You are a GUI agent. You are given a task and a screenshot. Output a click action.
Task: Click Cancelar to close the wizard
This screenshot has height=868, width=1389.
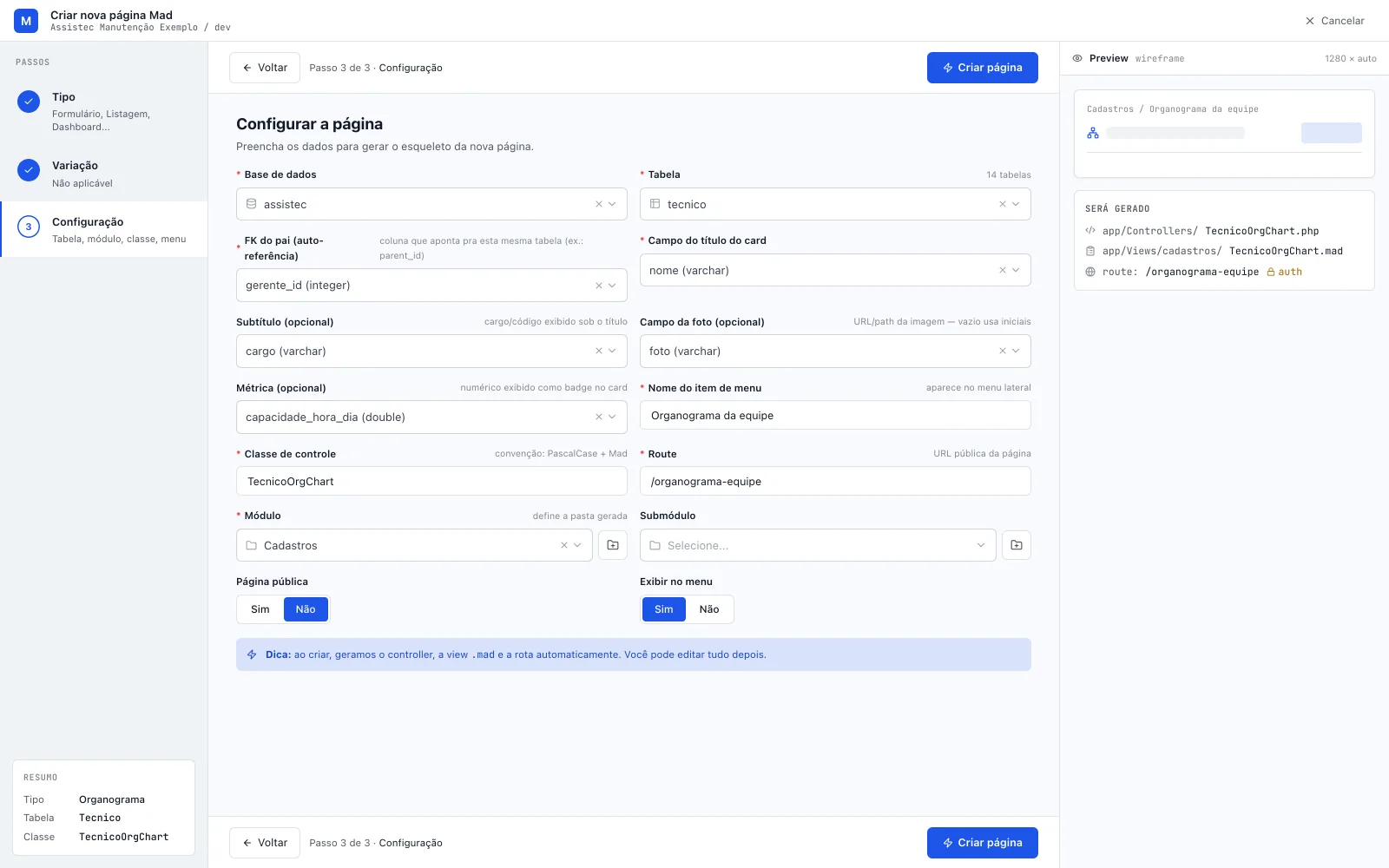click(x=1335, y=21)
